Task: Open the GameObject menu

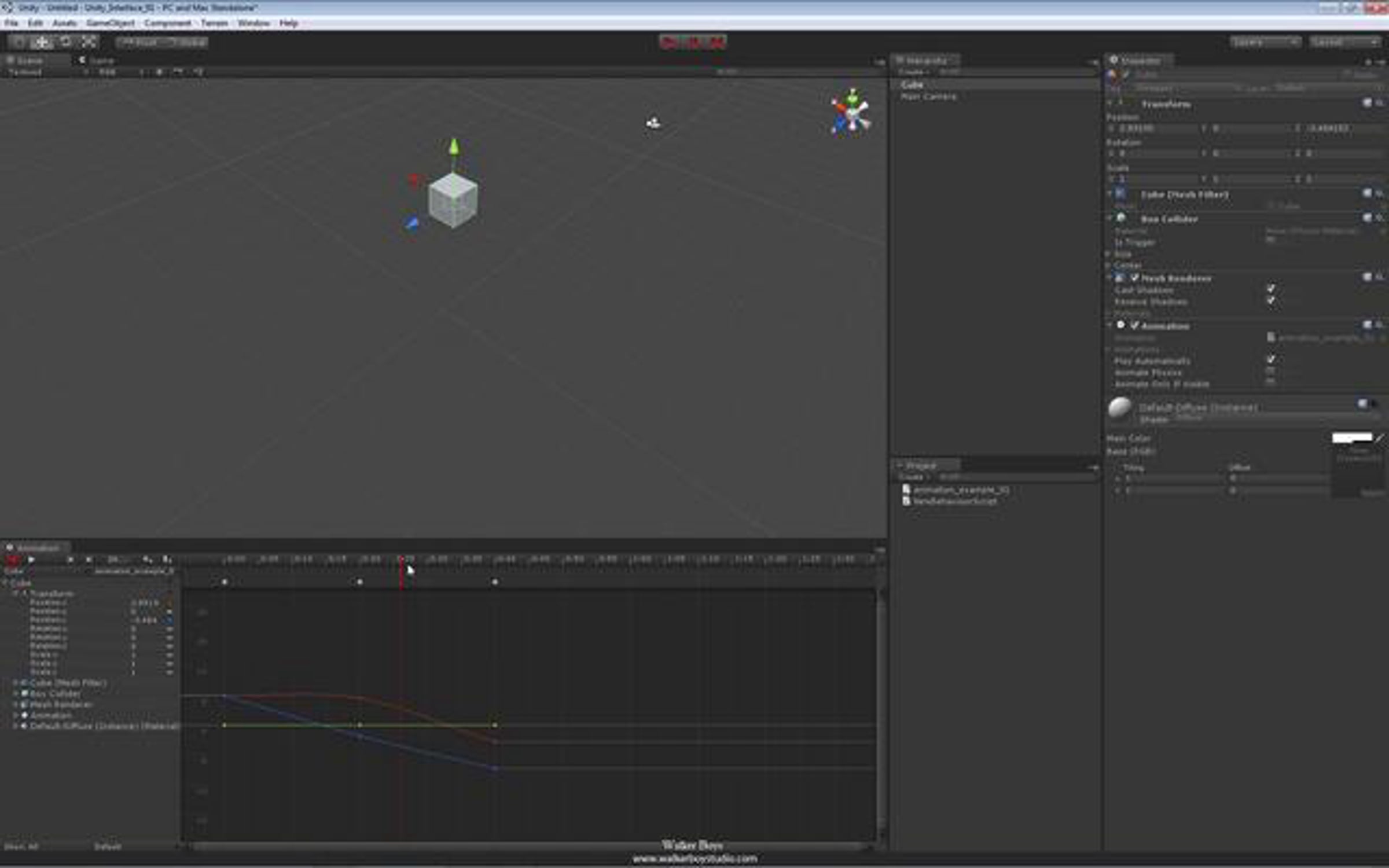Action: [x=111, y=23]
